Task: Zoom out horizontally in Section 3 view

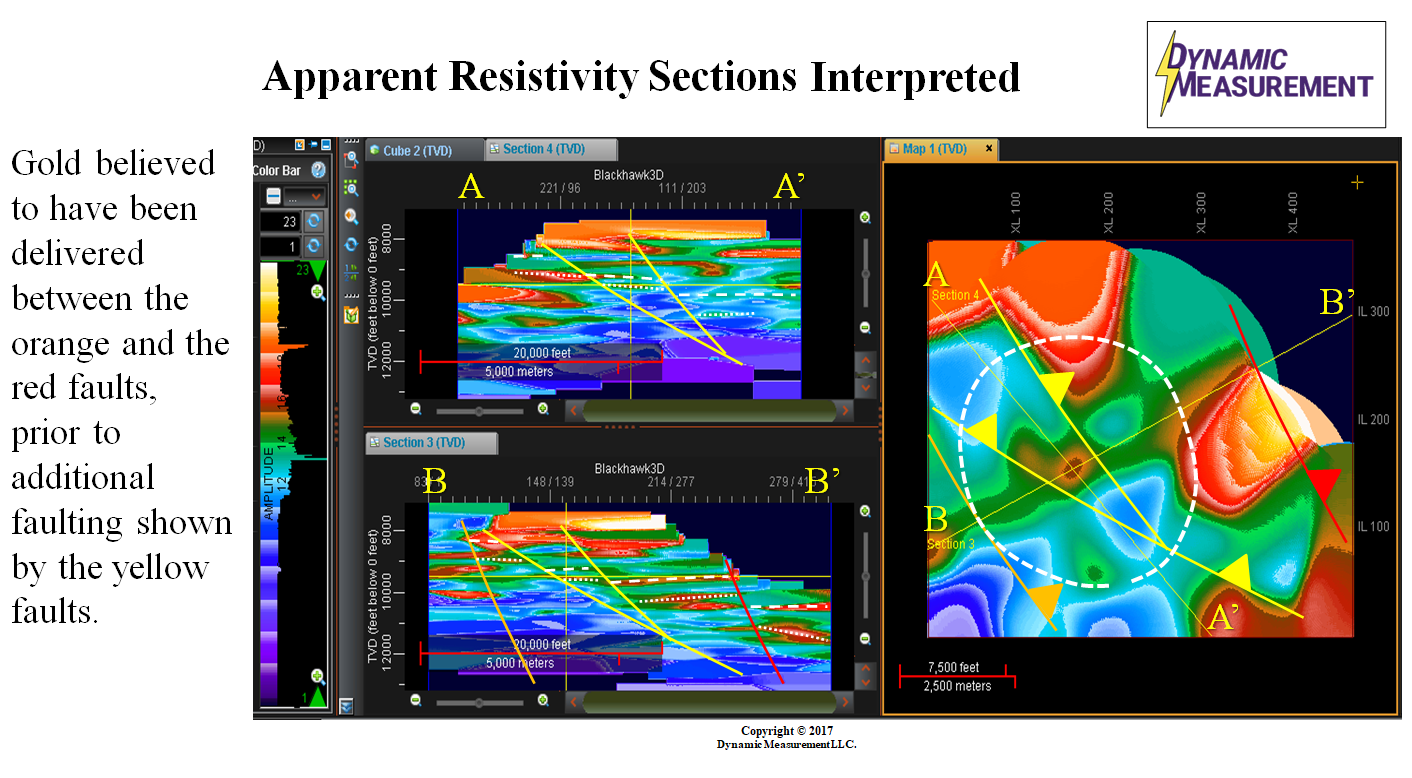Action: (417, 701)
